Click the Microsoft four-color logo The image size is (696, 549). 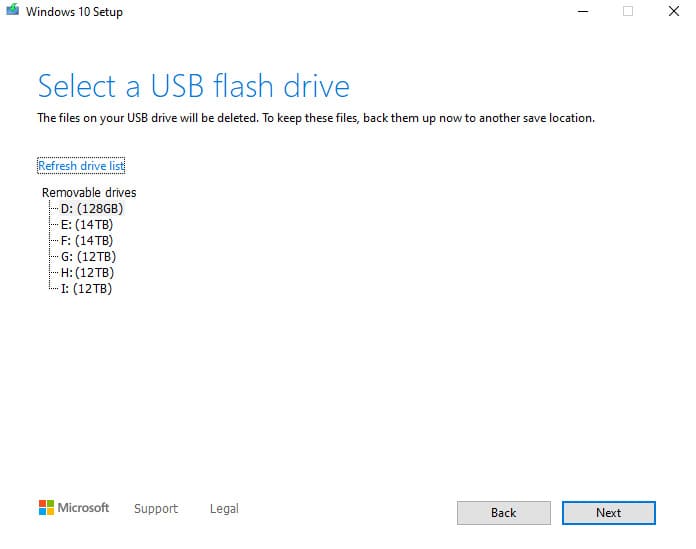click(x=46, y=508)
